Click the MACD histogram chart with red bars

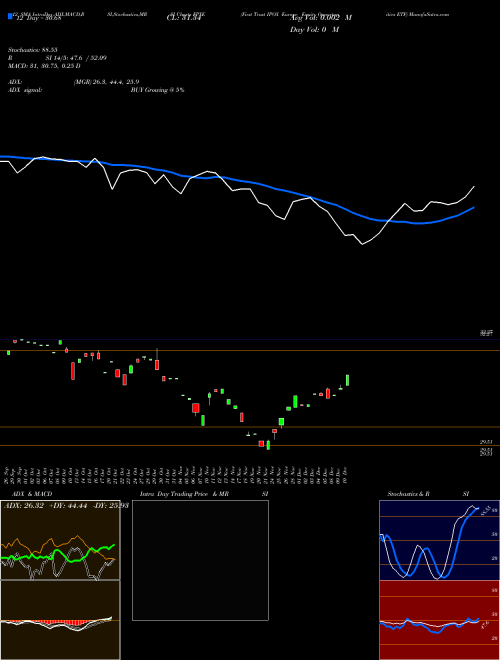click(x=60, y=620)
